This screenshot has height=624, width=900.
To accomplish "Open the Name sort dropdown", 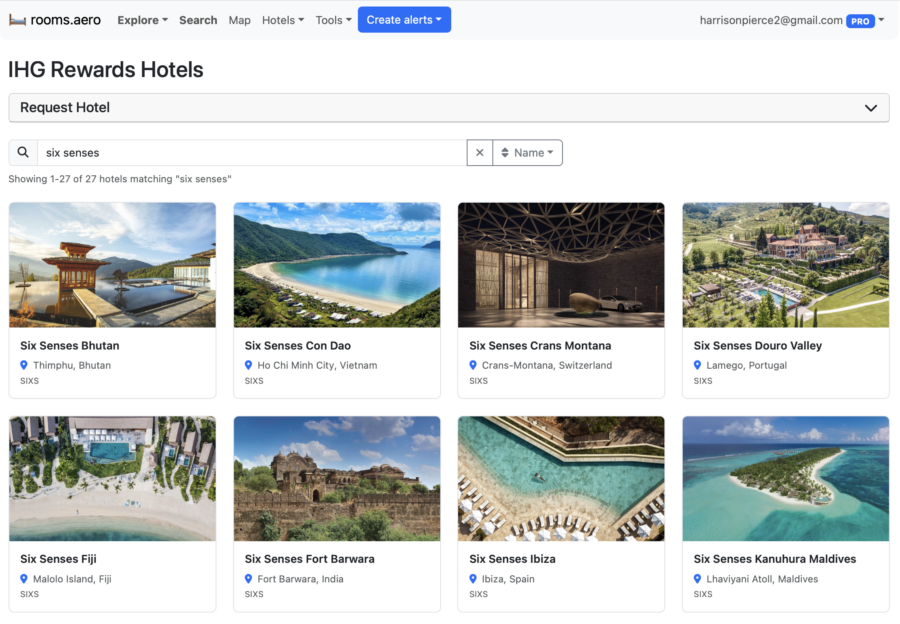I will coord(527,153).
